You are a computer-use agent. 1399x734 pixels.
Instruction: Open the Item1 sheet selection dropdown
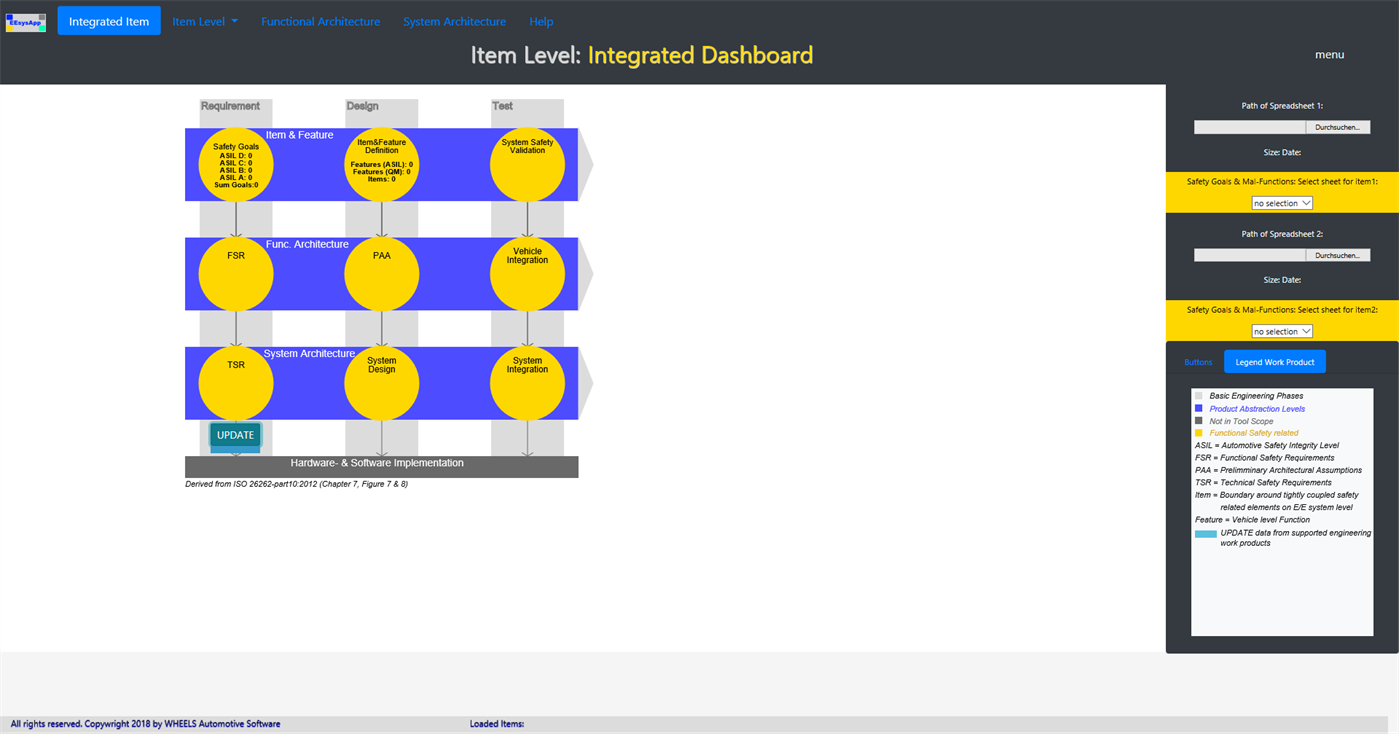(x=1282, y=203)
